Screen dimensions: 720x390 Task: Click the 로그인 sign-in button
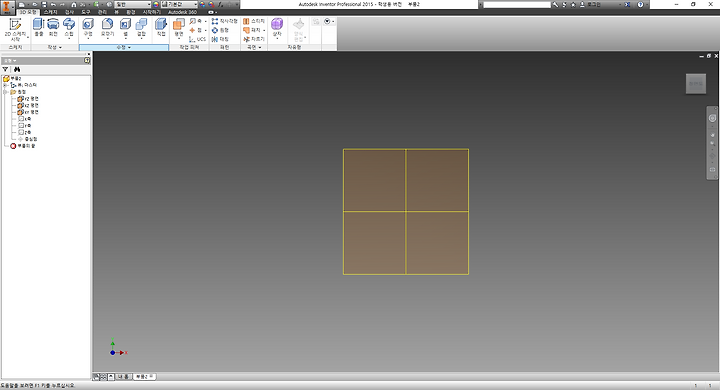click(x=590, y=5)
